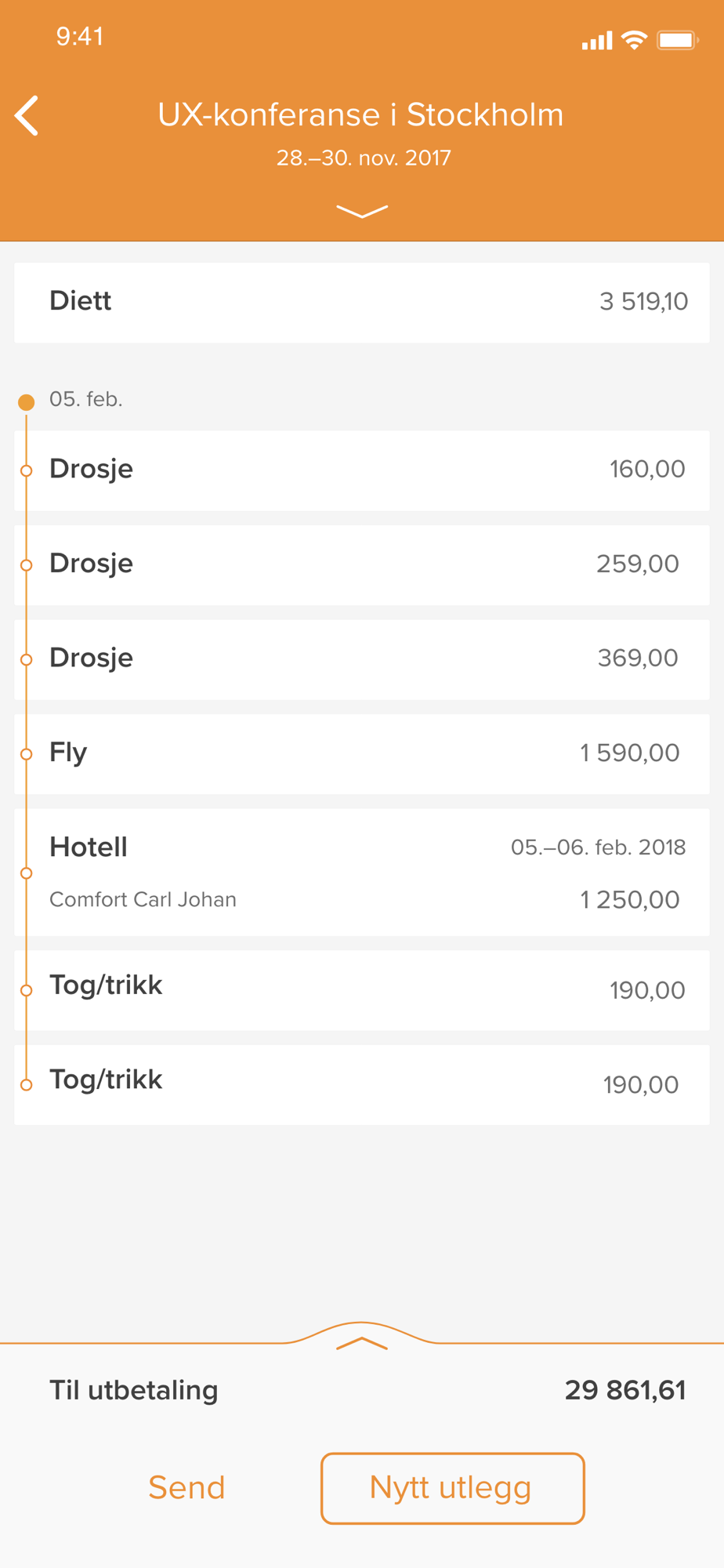Tap the timeline marker beside Fly
The height and width of the screenshot is (1568, 724).
click(27, 754)
